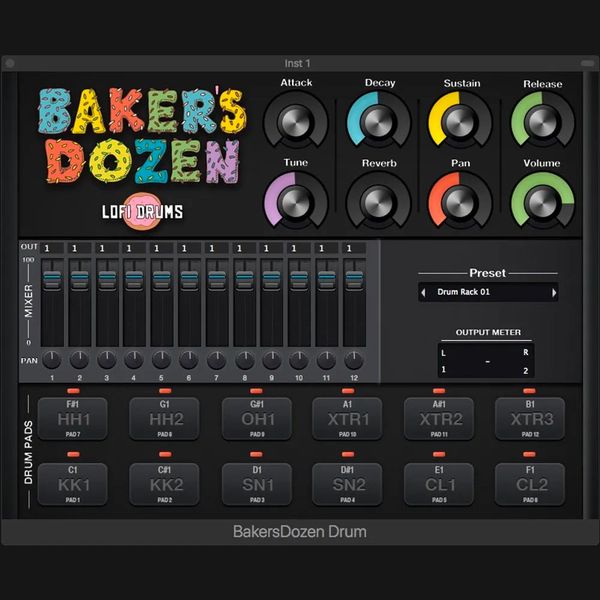
Task: Open channel 9 OUT selector
Action: (272, 248)
